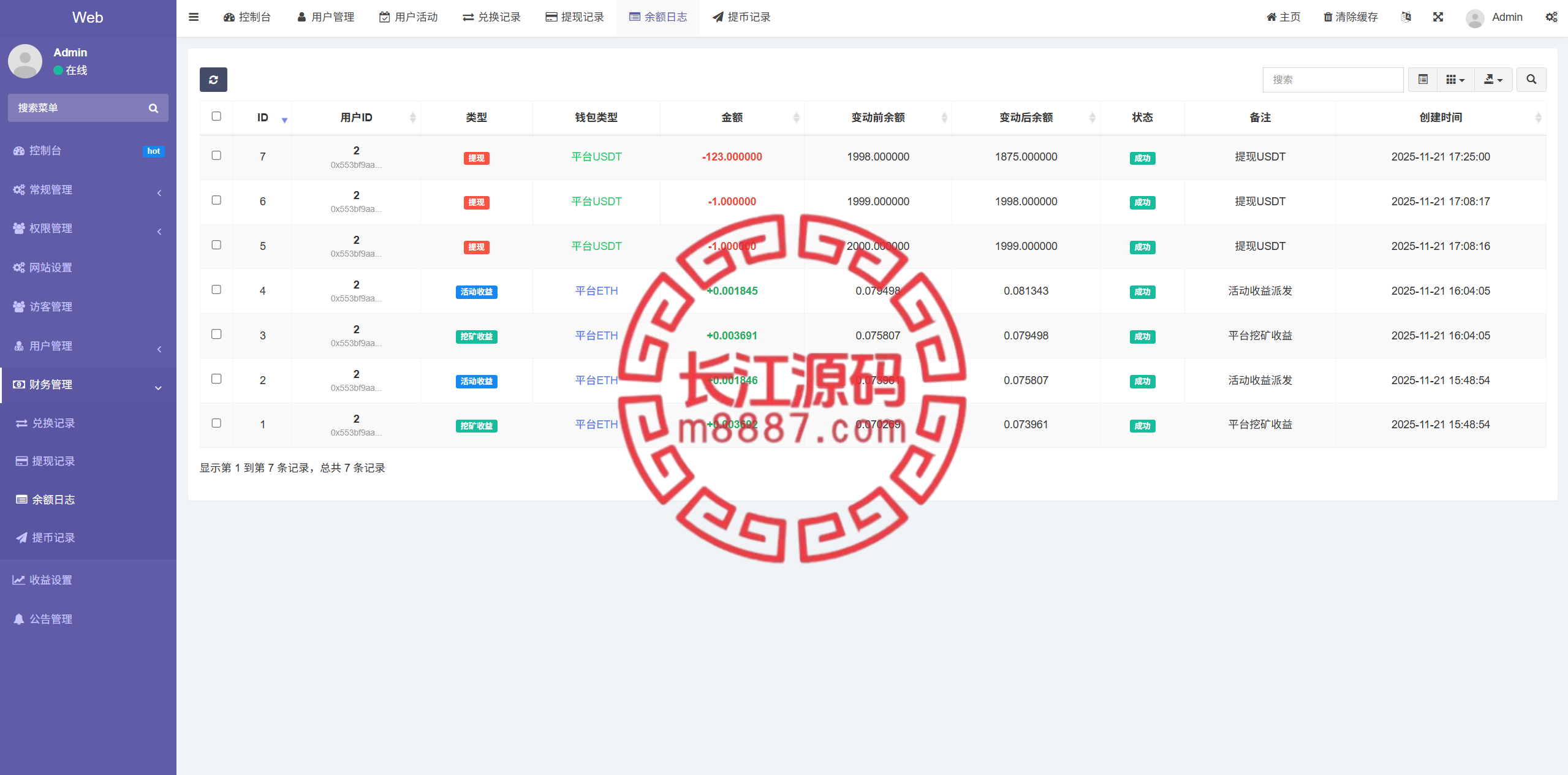The image size is (1568, 775).
Task: Open the settings gears icon at top right
Action: pos(1551,17)
